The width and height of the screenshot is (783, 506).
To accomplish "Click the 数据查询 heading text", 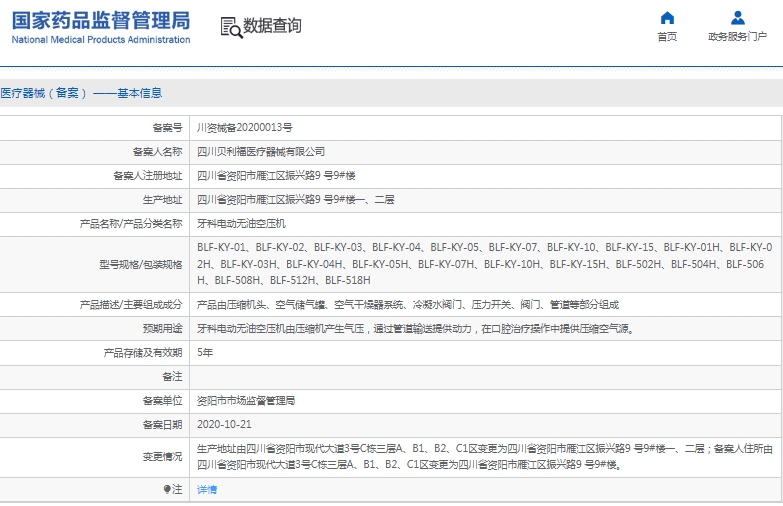I will coord(272,25).
